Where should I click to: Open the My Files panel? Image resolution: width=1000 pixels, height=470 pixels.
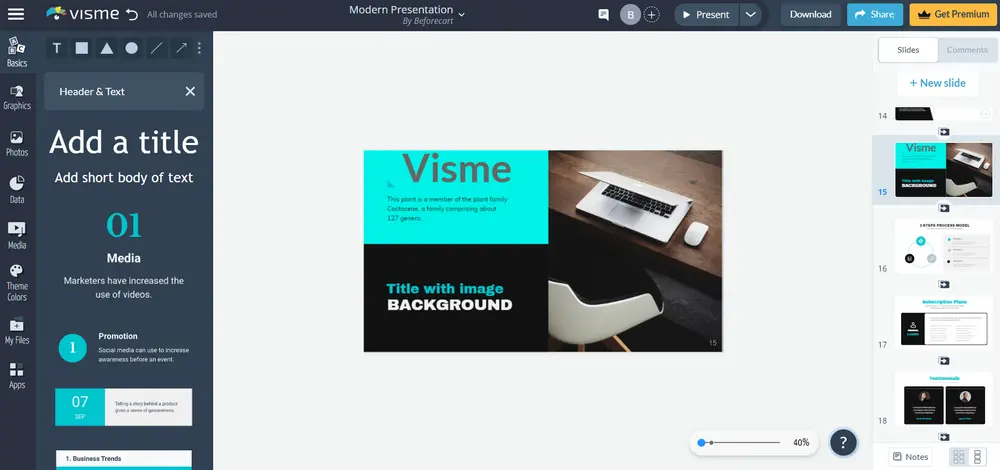click(17, 331)
